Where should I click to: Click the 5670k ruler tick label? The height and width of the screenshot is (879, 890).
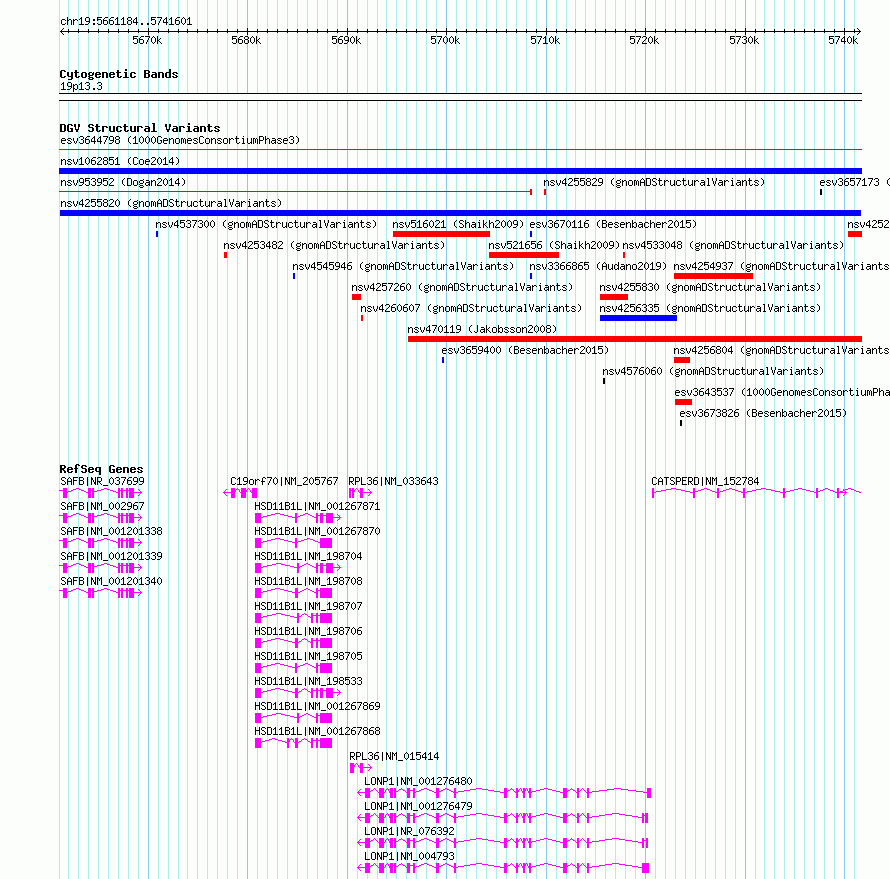pos(147,40)
